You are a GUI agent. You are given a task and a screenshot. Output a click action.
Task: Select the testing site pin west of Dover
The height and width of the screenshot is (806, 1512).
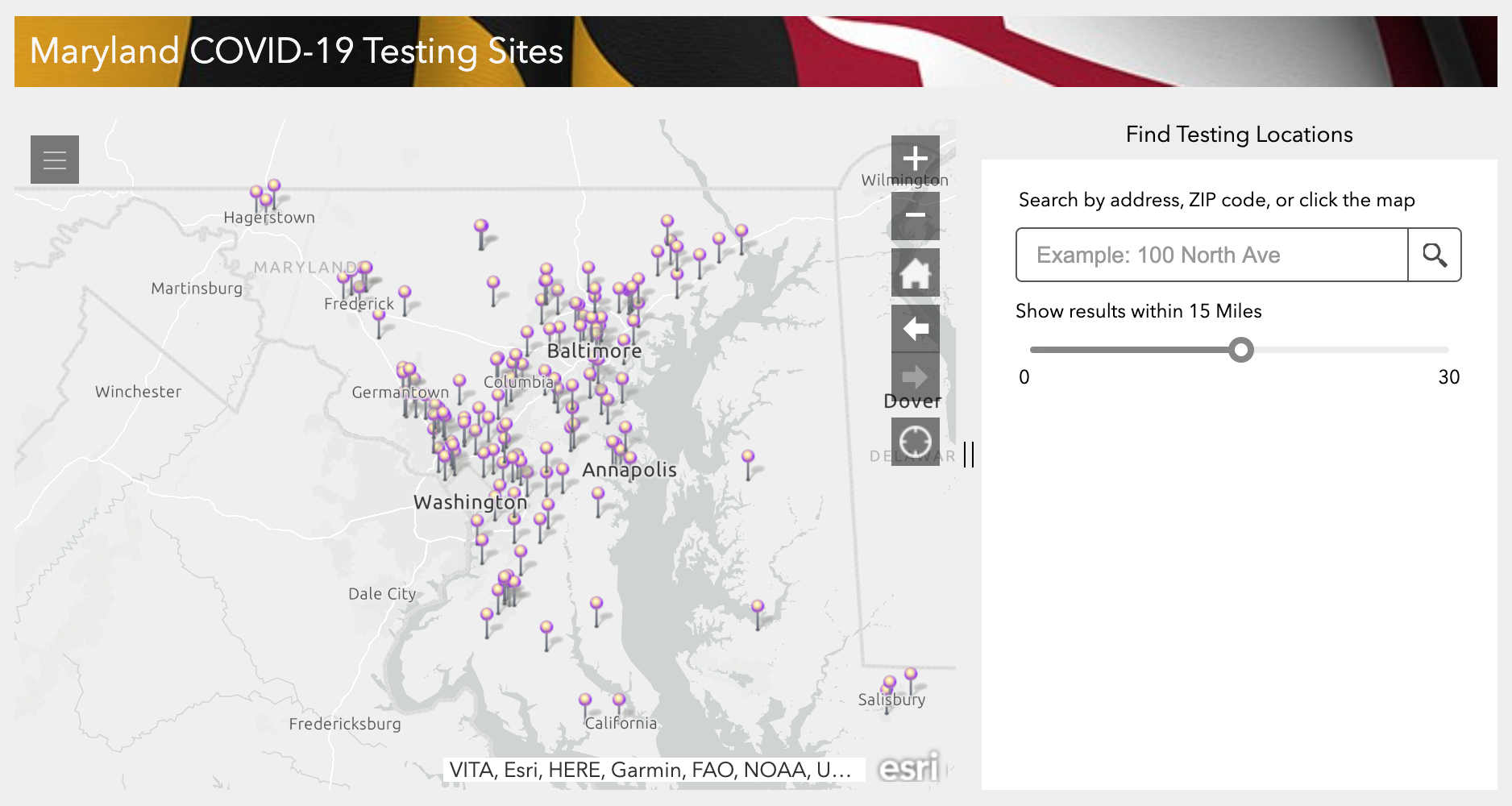[x=748, y=457]
